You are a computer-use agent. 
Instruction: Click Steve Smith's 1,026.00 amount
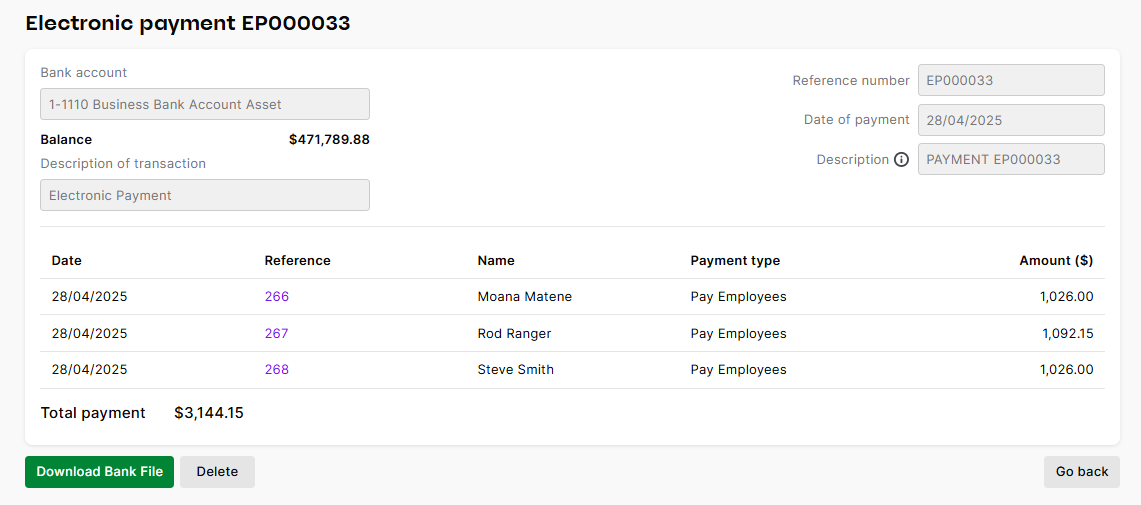(1067, 370)
